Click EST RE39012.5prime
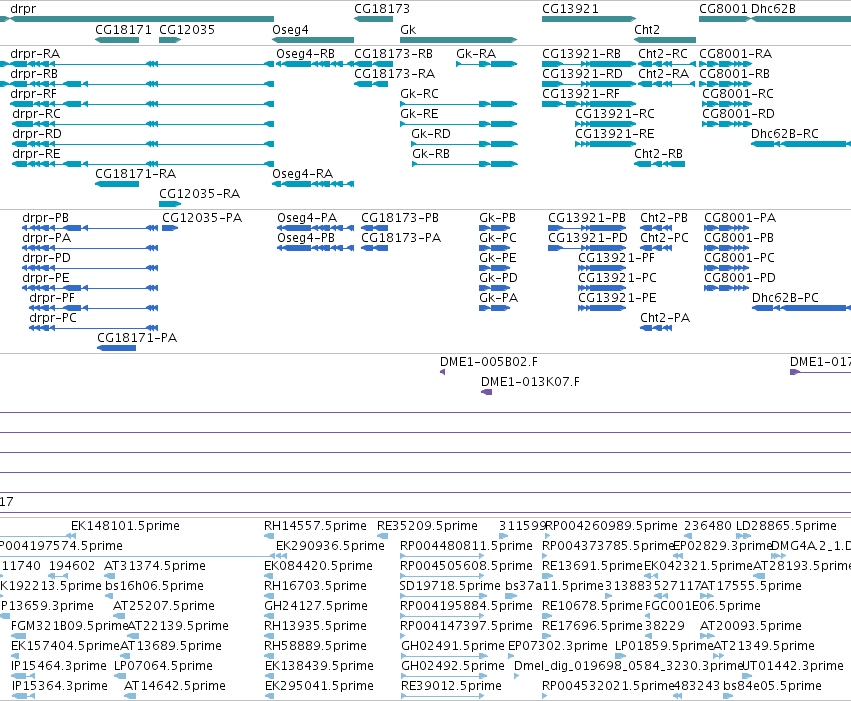This screenshot has height=701, width=851. [451, 686]
